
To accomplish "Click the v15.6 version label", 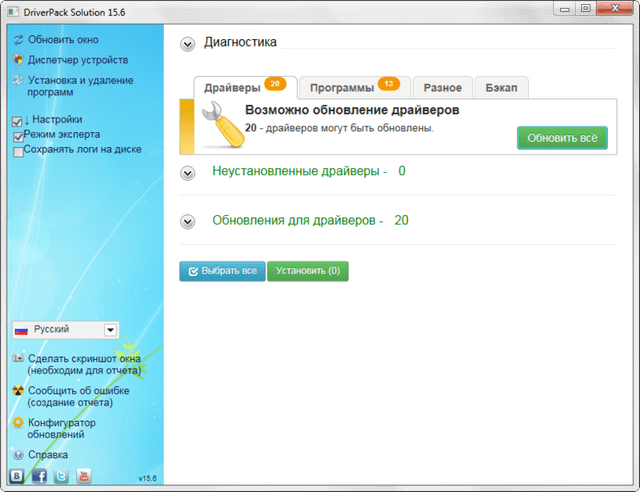I will click(x=147, y=478).
